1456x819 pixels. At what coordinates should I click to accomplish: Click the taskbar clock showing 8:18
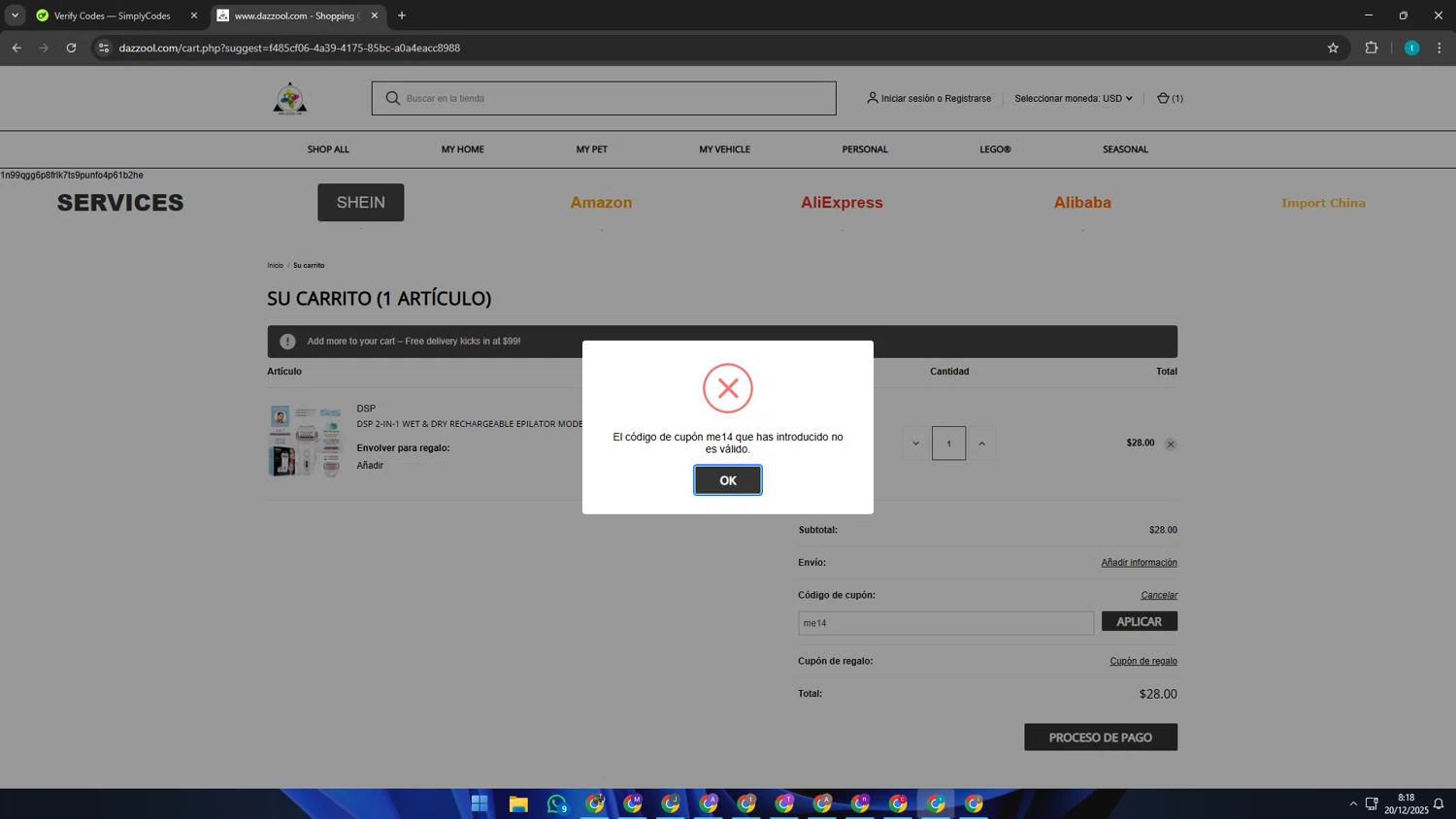click(x=1406, y=803)
